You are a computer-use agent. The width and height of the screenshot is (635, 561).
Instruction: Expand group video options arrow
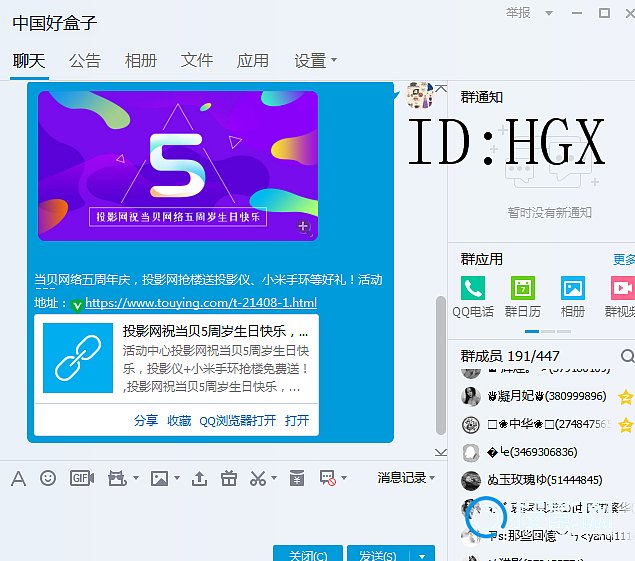(x=136, y=478)
